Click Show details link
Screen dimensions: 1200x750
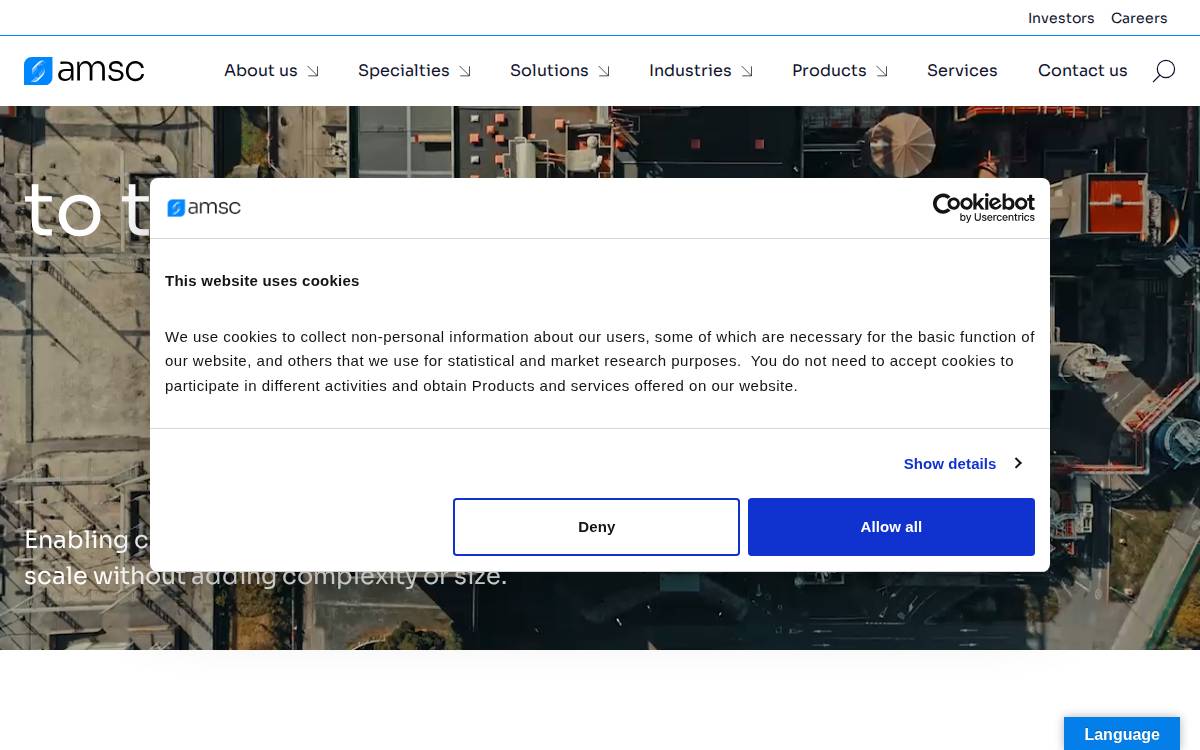(950, 463)
